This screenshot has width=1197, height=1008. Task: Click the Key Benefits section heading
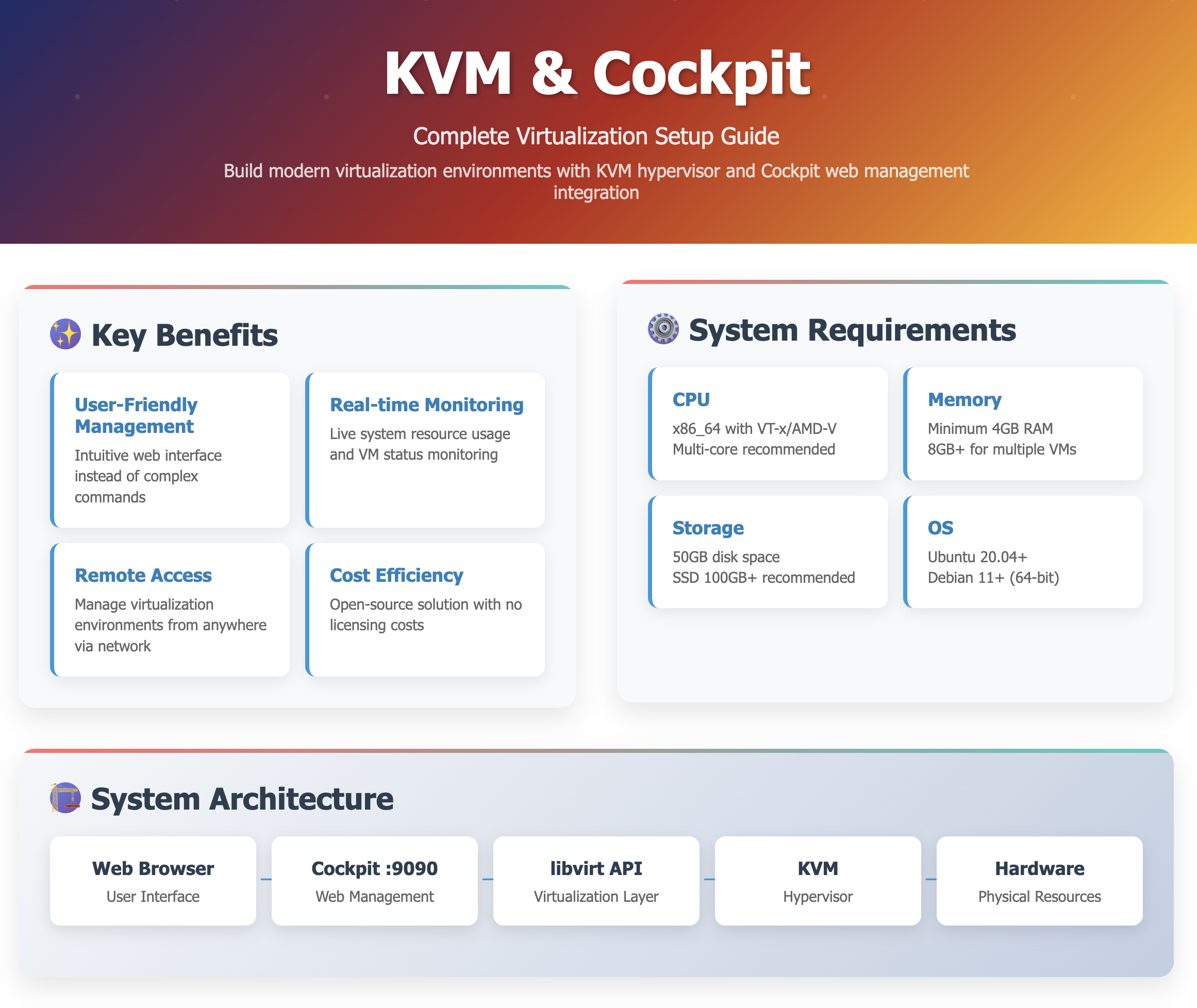click(184, 335)
